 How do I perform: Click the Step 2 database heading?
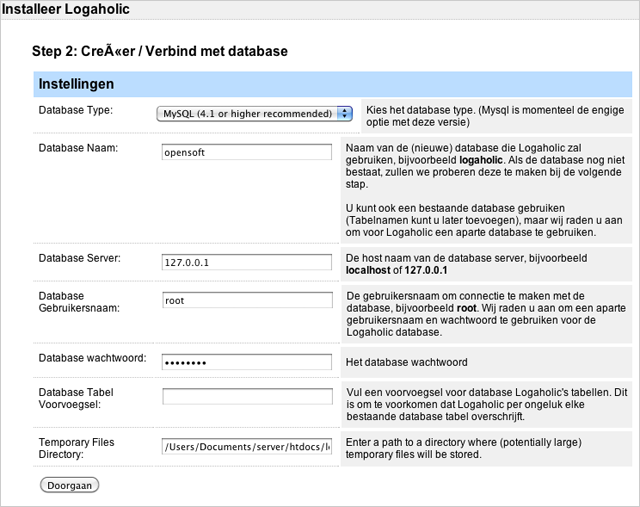(x=160, y=51)
